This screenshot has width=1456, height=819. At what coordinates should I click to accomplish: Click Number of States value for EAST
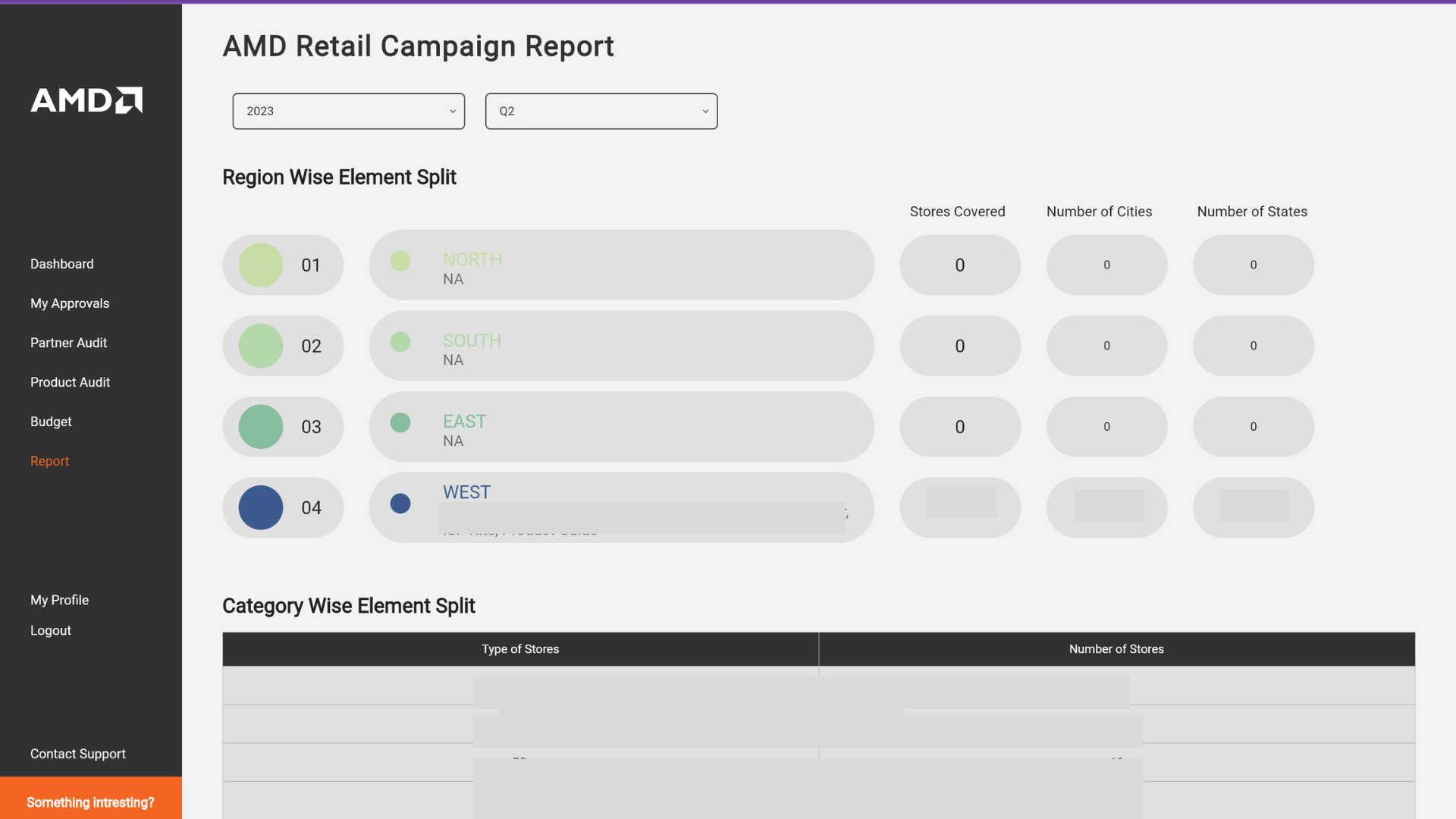(1254, 427)
